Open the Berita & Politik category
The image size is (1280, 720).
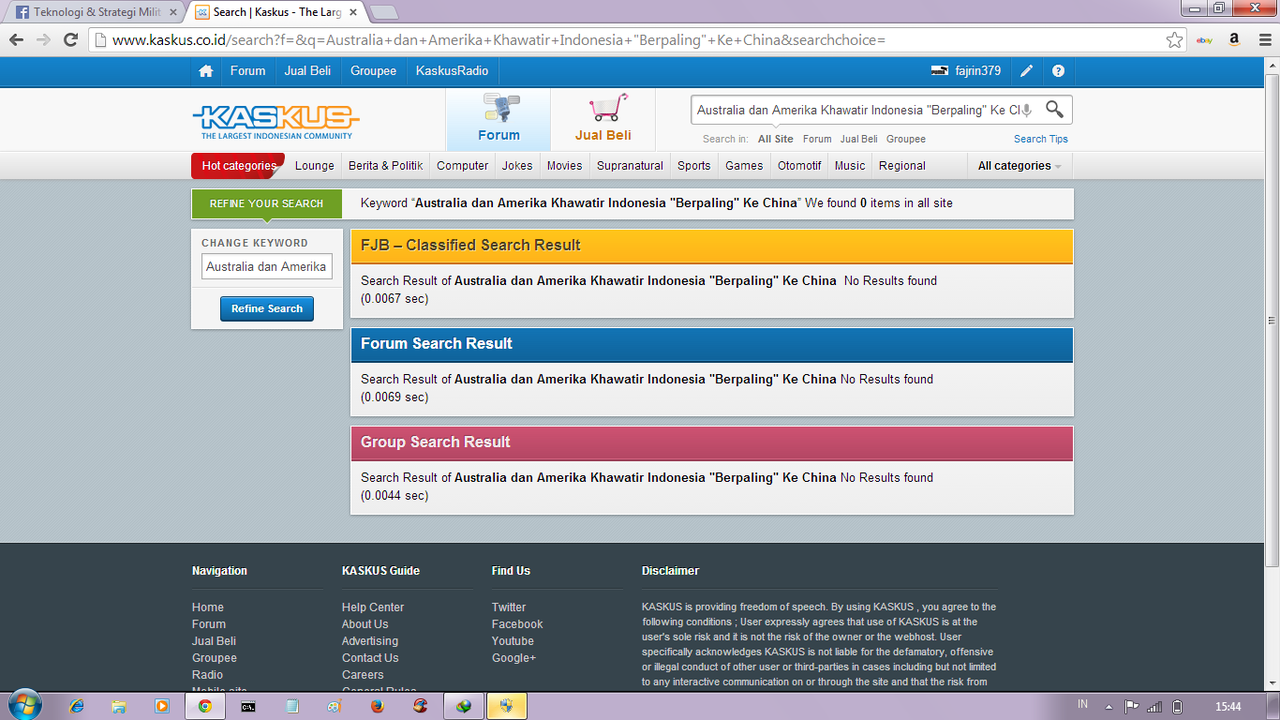[x=386, y=166]
